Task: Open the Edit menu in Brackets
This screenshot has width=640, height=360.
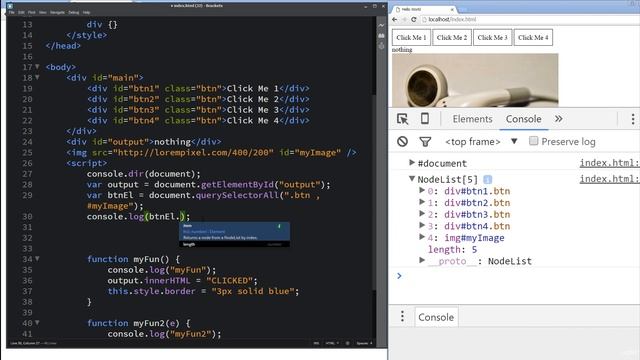Action: [x=21, y=13]
